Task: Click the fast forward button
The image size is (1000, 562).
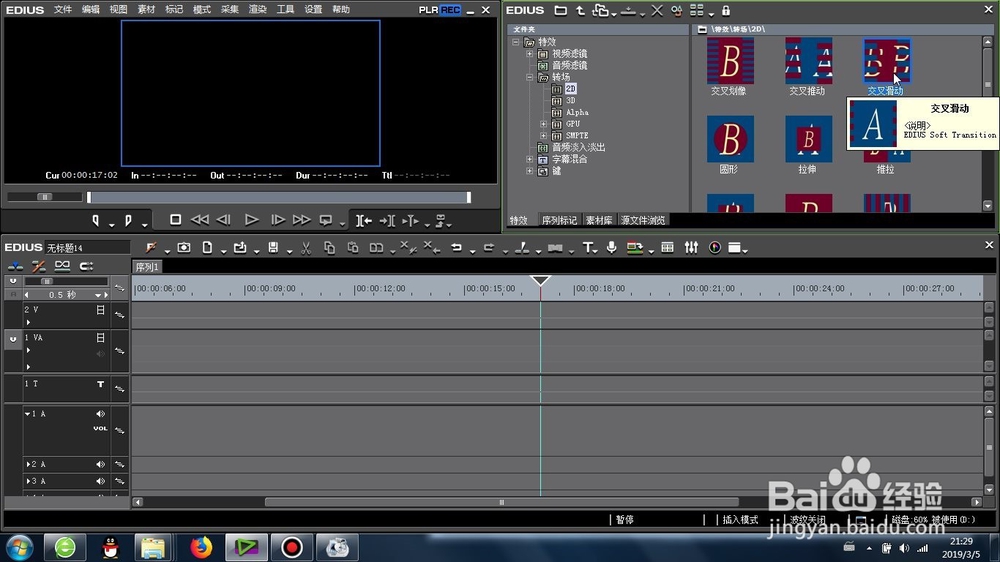Action: point(301,219)
